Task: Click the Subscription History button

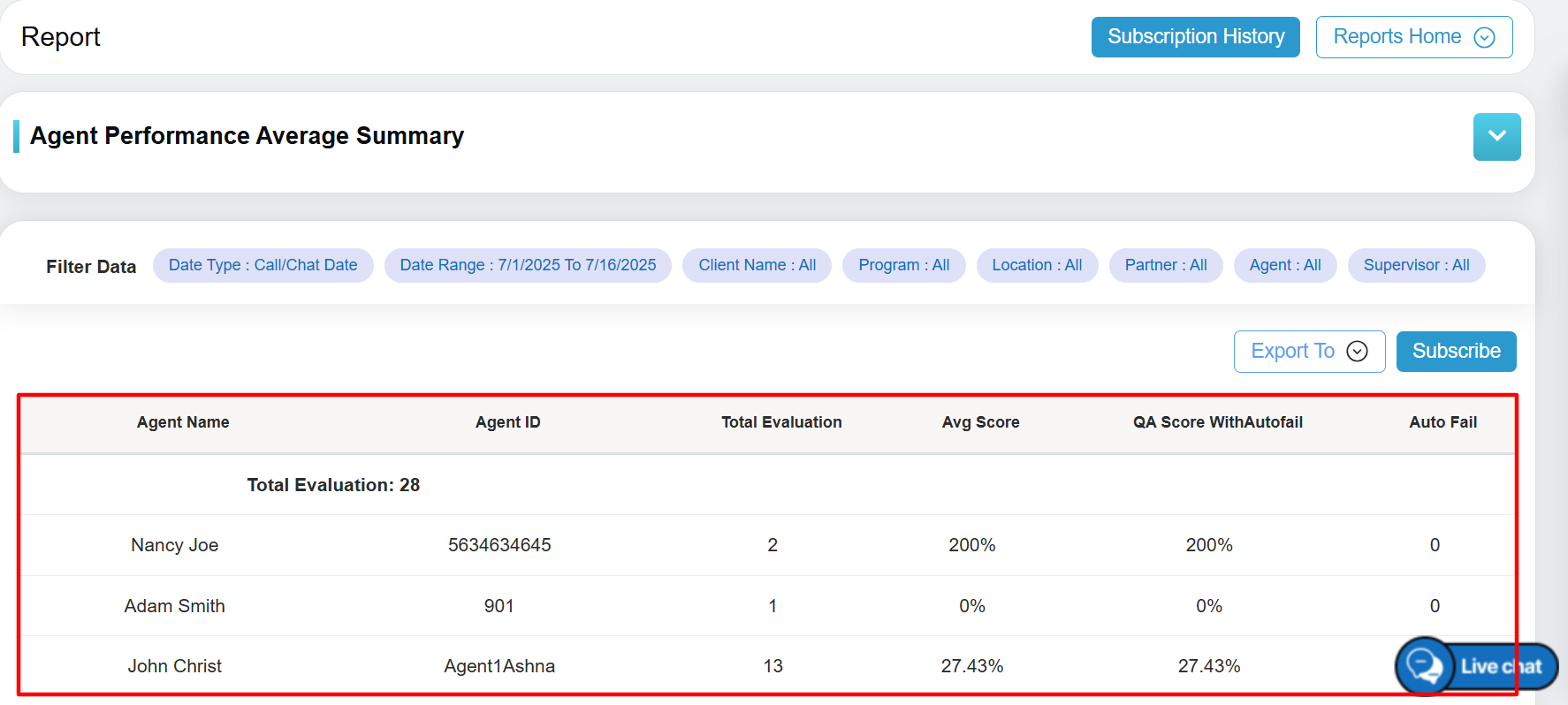Action: (x=1195, y=37)
